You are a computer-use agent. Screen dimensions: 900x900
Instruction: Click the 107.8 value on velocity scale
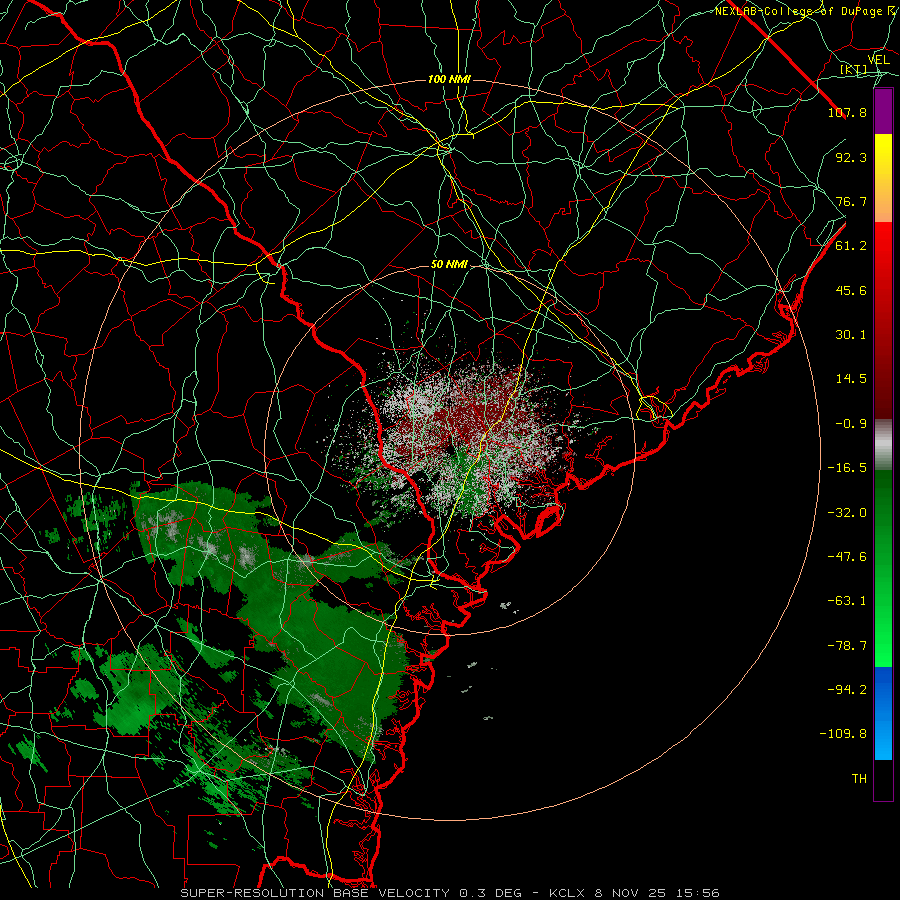[847, 112]
